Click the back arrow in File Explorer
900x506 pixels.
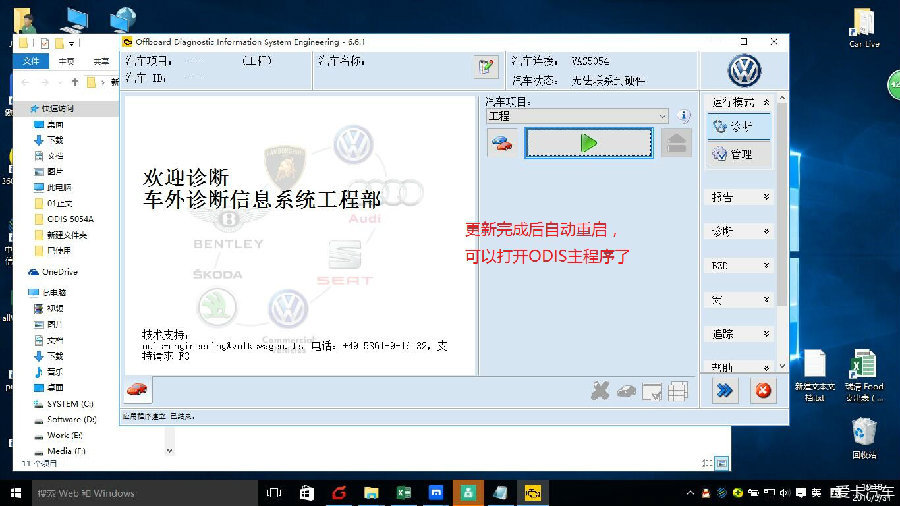25,82
